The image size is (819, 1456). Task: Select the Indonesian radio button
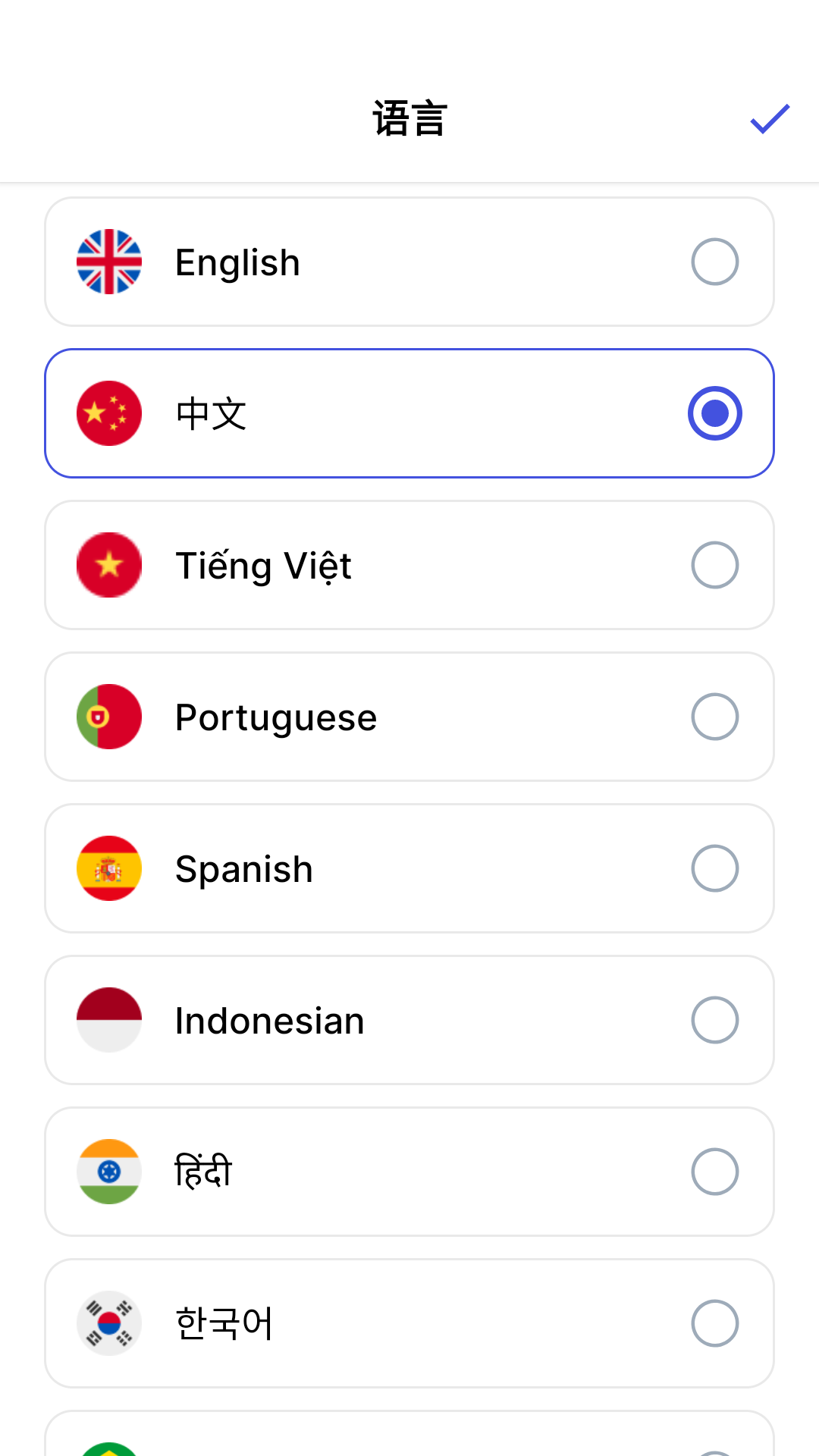coord(714,1020)
